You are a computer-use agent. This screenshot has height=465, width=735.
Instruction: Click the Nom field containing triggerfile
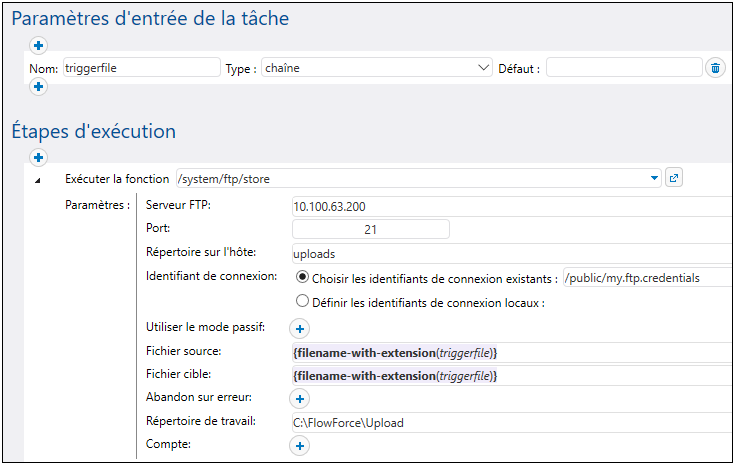tap(140, 68)
